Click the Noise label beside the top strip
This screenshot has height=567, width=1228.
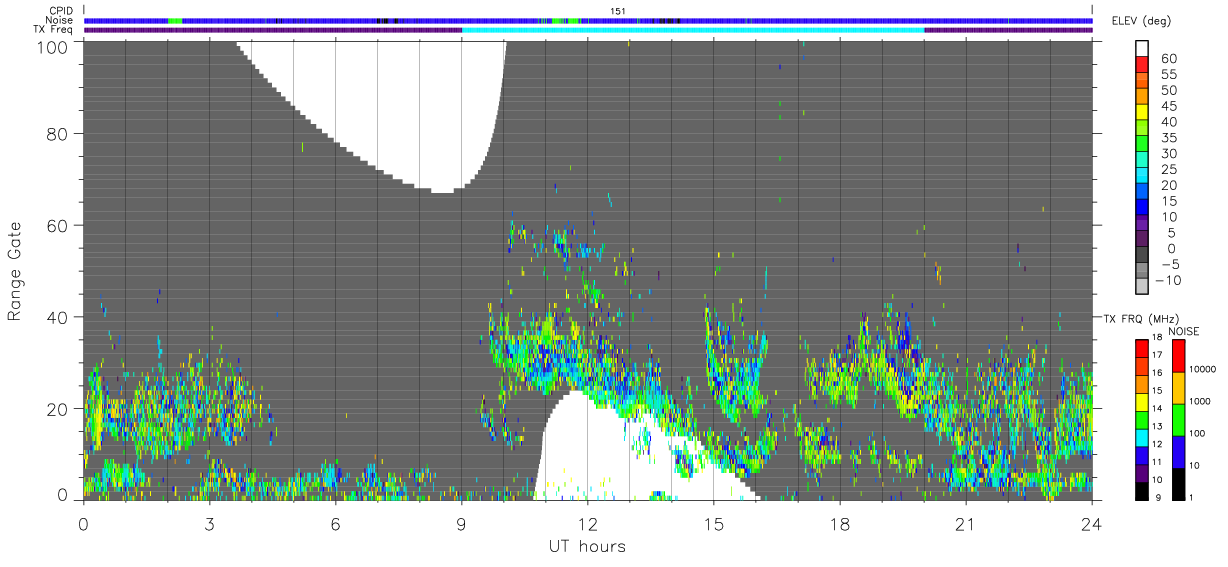[x=59, y=20]
